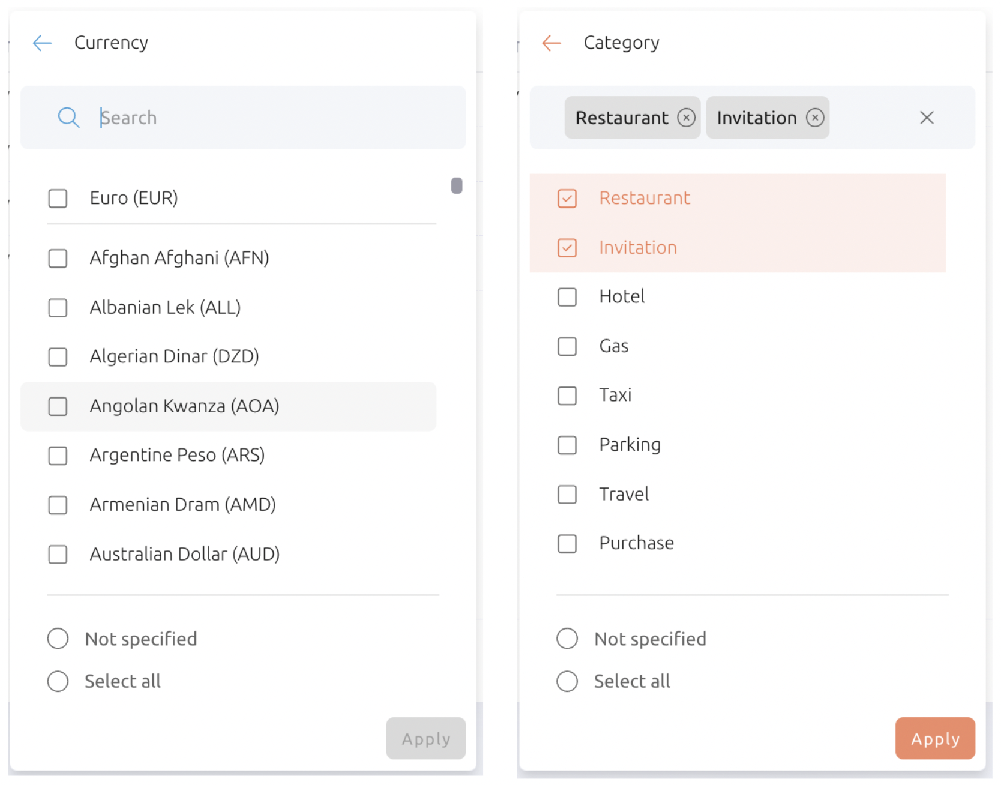Screen dimensions: 1001x785
Task: Click the currency list scrollbar thumb
Action: pyautogui.click(x=456, y=186)
